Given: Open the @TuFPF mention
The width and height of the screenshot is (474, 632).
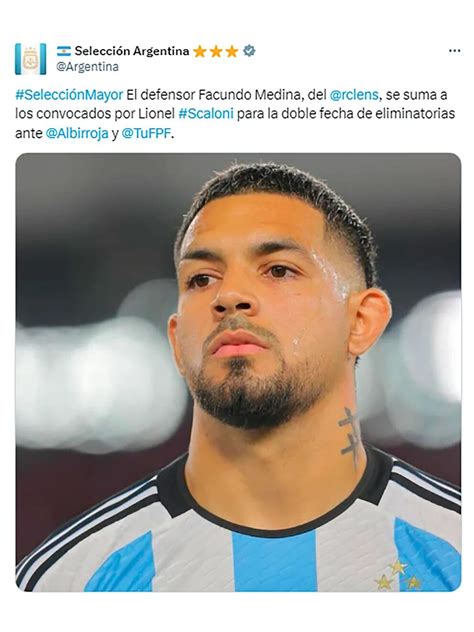Looking at the screenshot, I should tap(146, 133).
